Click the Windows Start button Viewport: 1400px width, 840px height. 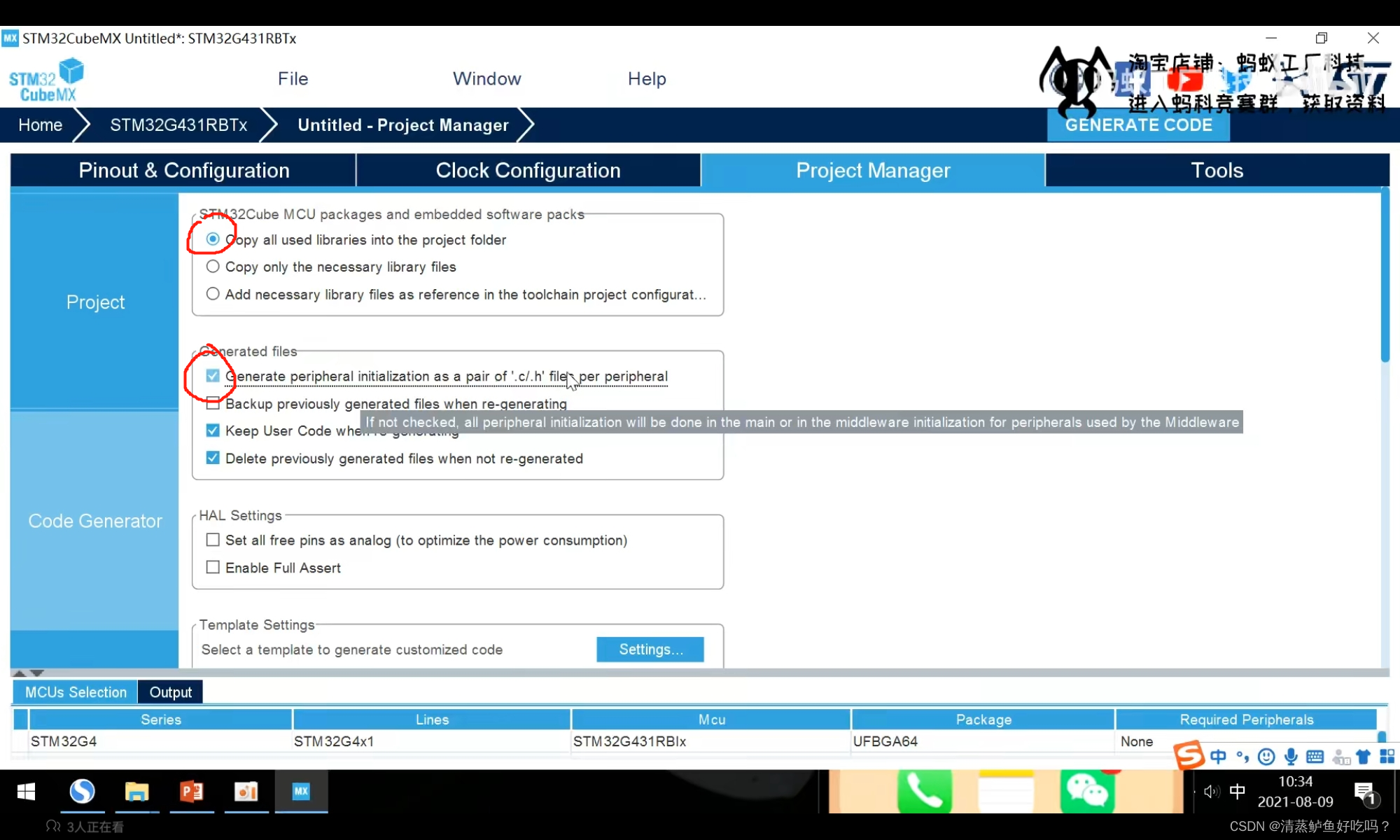coord(26,792)
